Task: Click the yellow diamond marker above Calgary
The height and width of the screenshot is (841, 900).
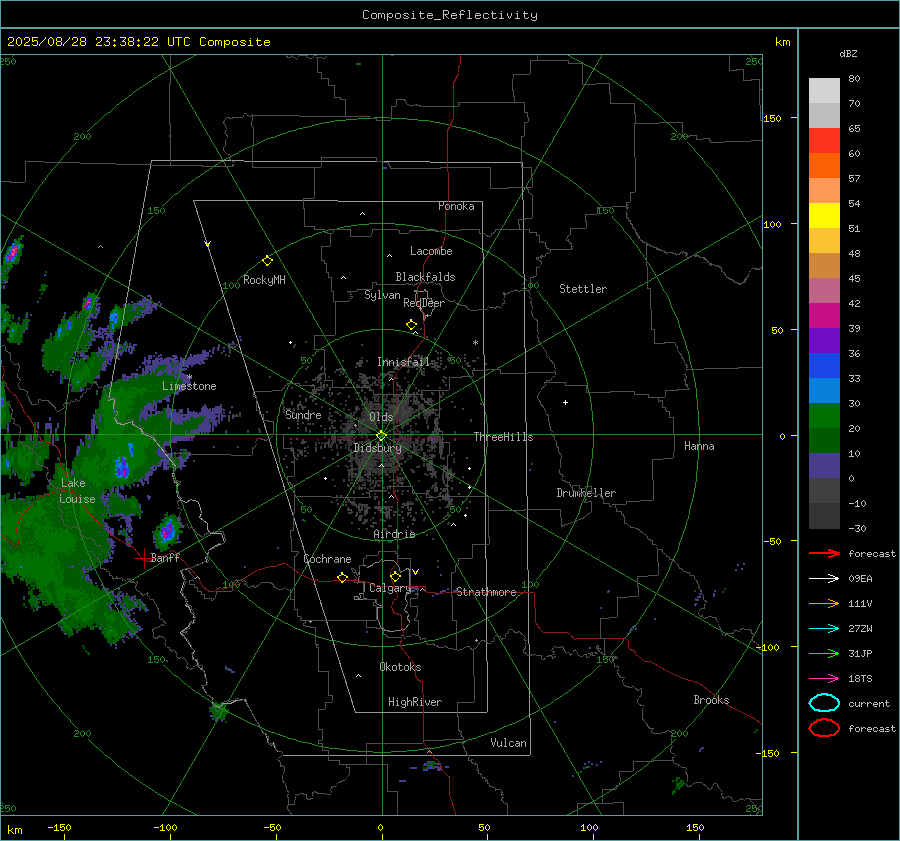Action: coord(395,576)
